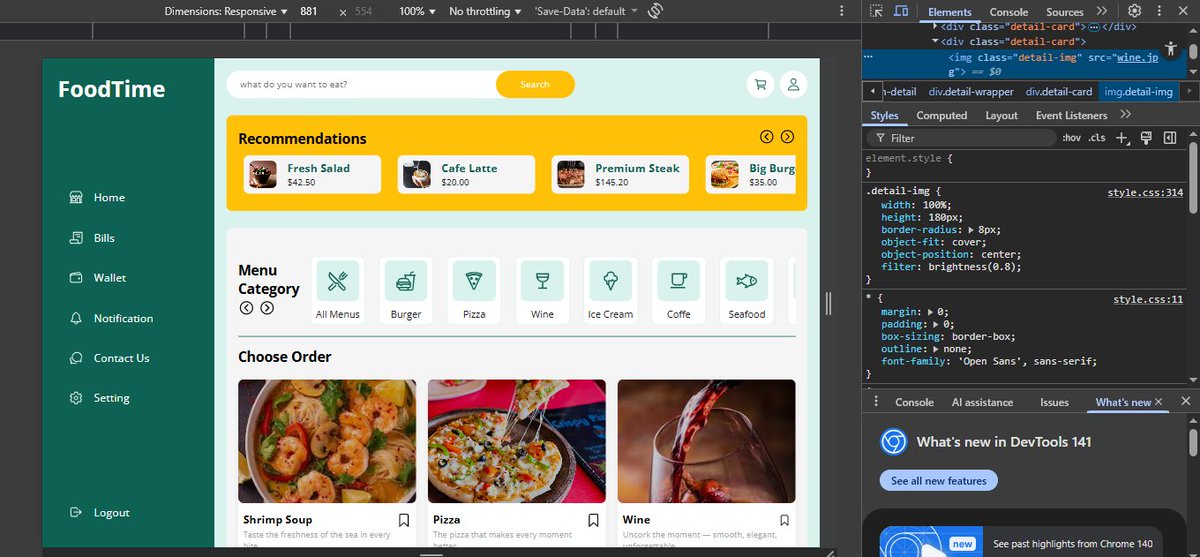Bookmark the Wine order card
Screen dimensions: 1200x557
[784, 520]
